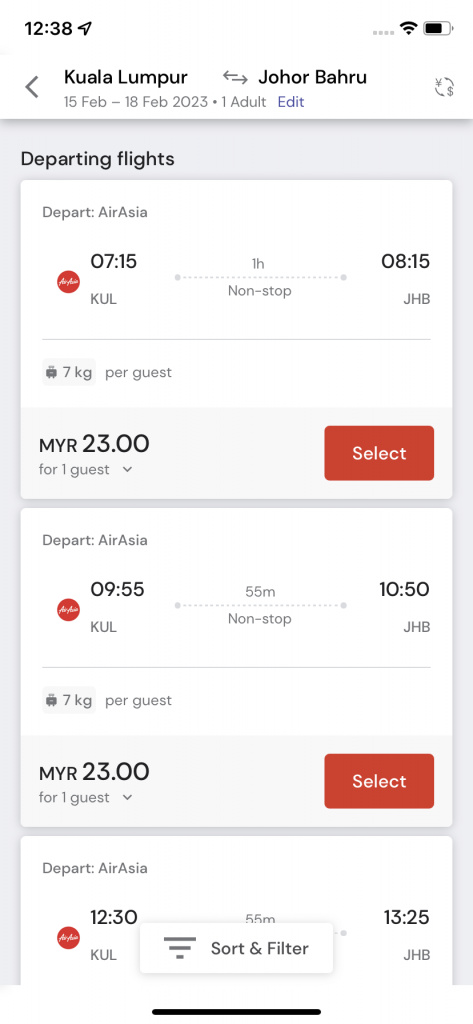Tap the 1h Non-stop duration on first flight
The image size is (473, 1024).
pos(259,278)
